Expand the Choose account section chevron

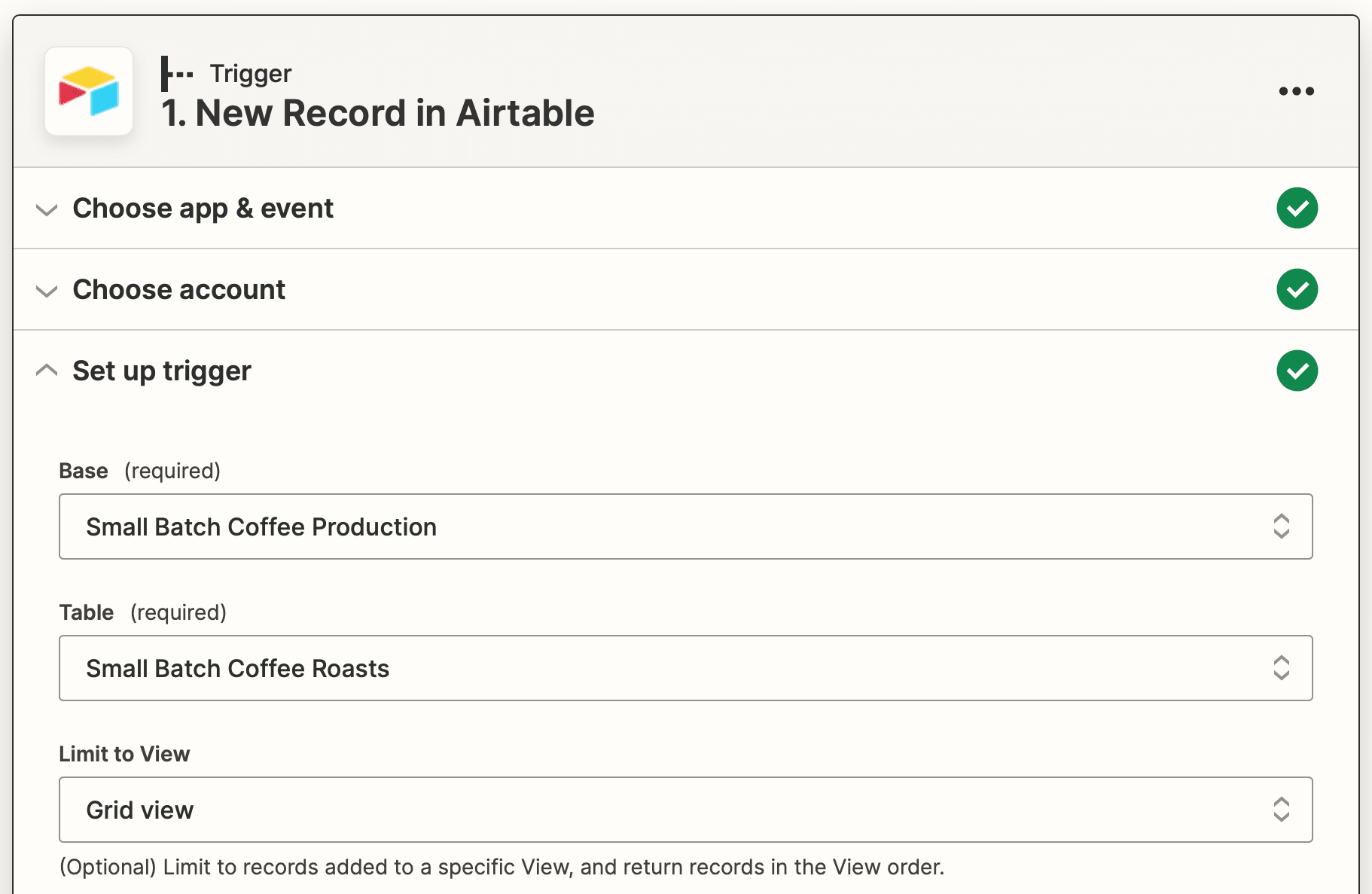tap(47, 291)
